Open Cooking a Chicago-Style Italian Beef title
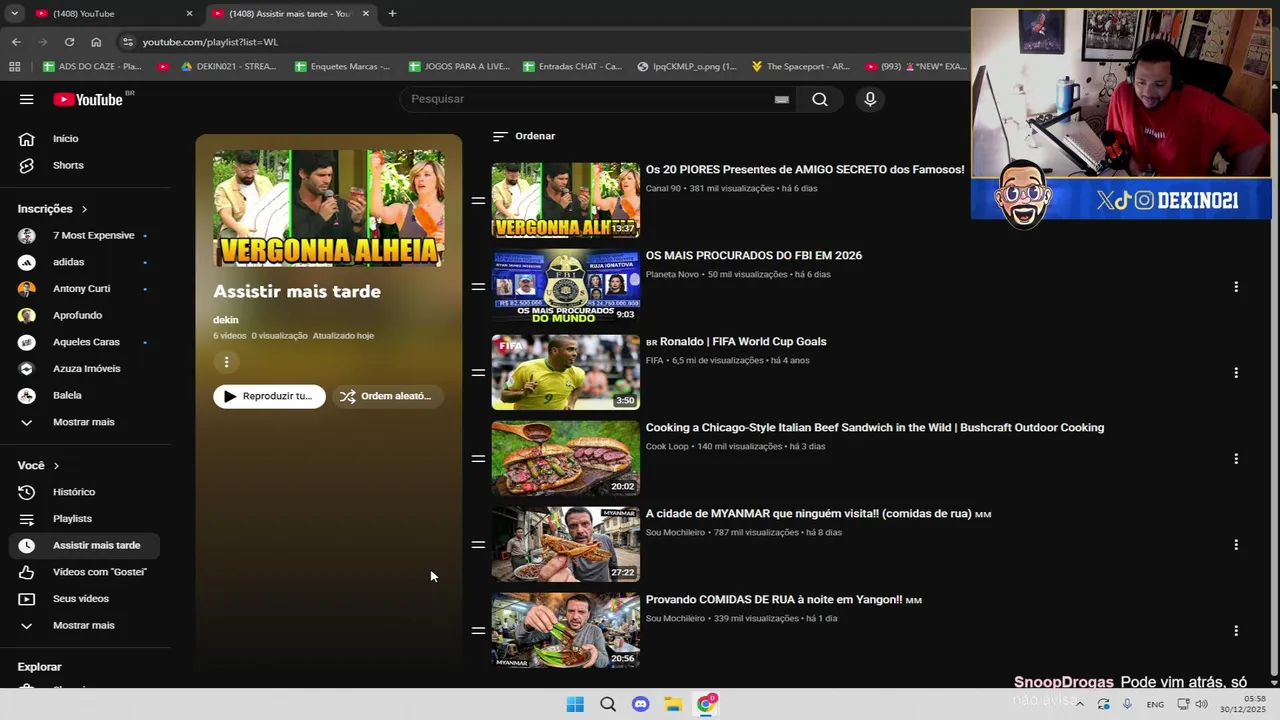 (x=875, y=427)
